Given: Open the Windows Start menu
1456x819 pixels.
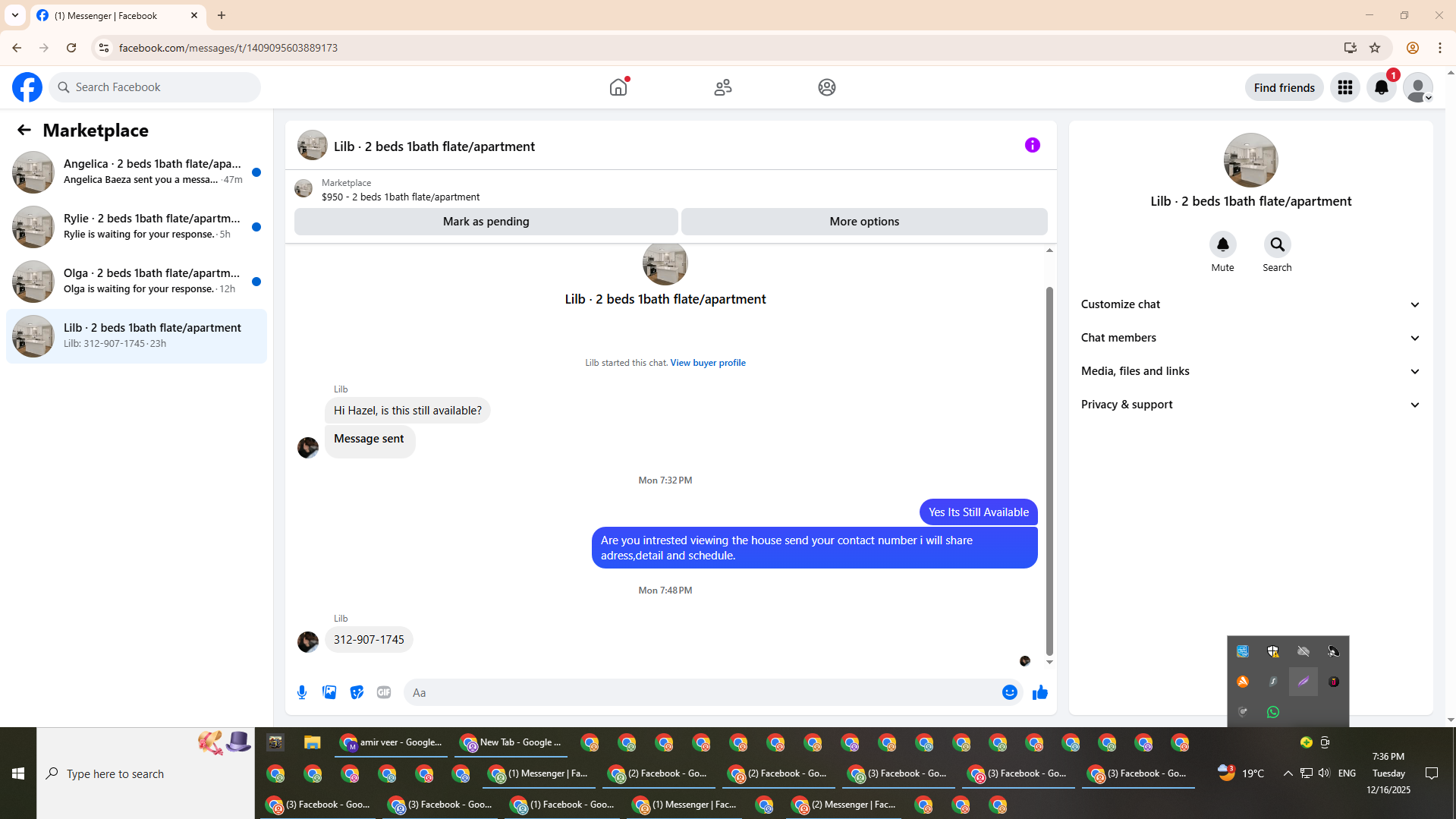Looking at the screenshot, I should click(18, 773).
